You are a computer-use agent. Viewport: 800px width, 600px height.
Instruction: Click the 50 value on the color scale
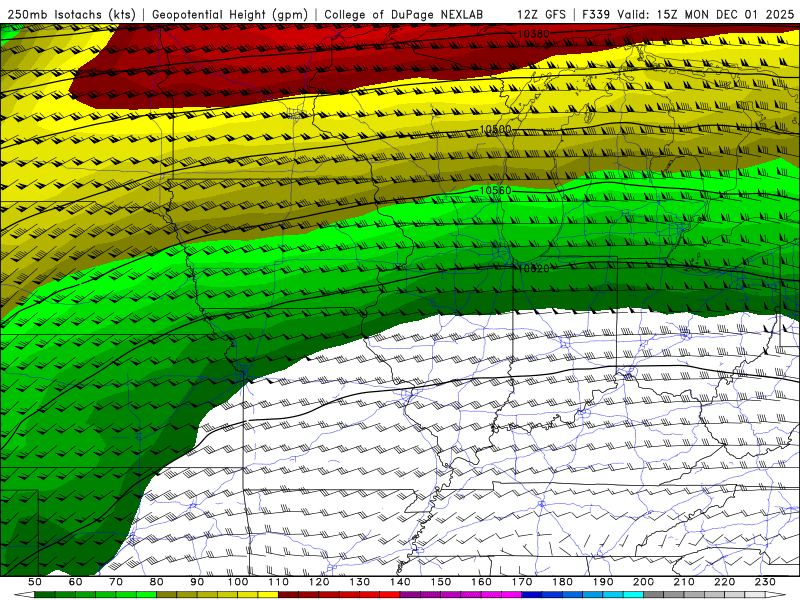click(35, 582)
